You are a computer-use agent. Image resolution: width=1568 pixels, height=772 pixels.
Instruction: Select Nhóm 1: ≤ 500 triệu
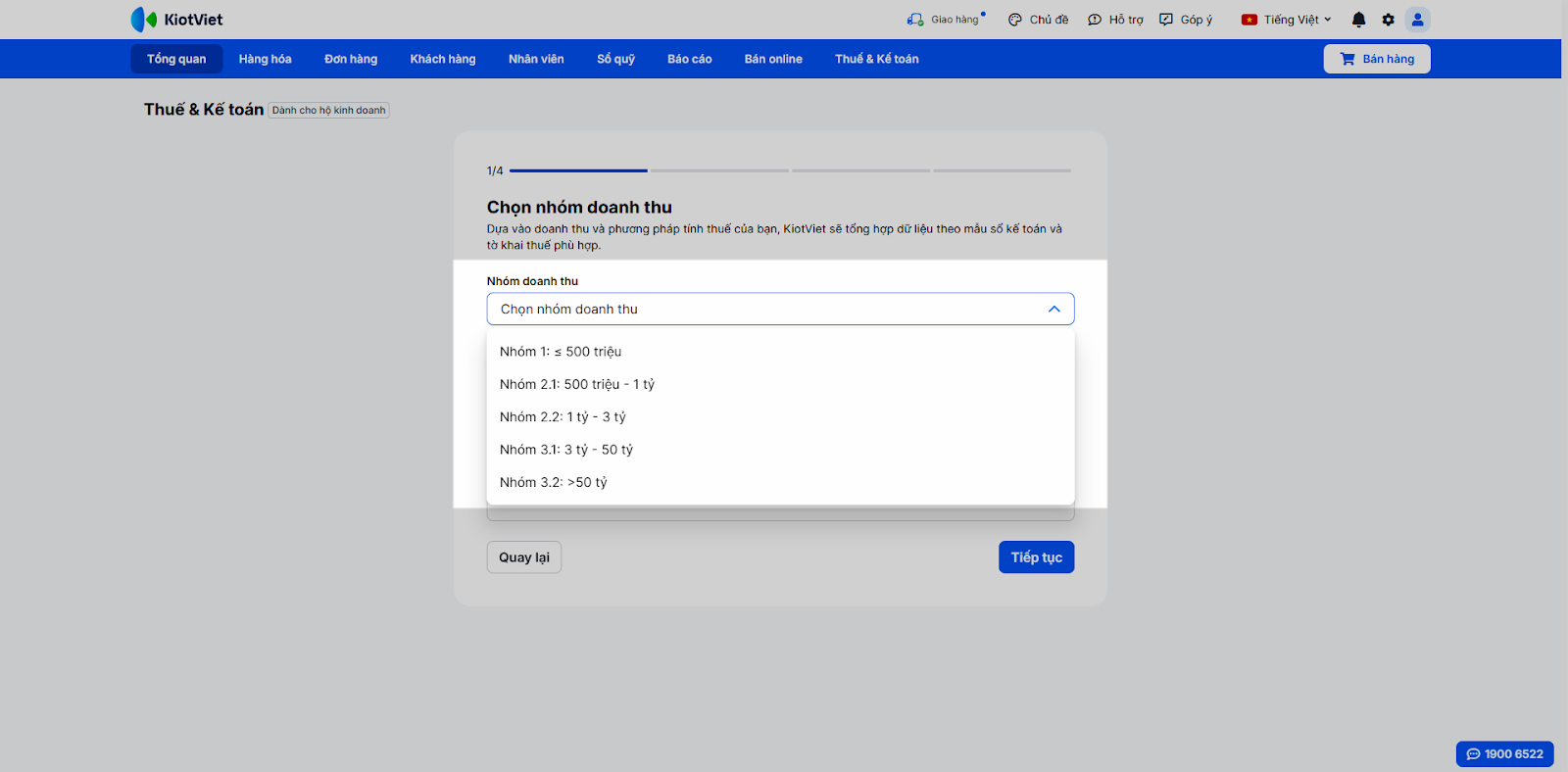pos(780,352)
